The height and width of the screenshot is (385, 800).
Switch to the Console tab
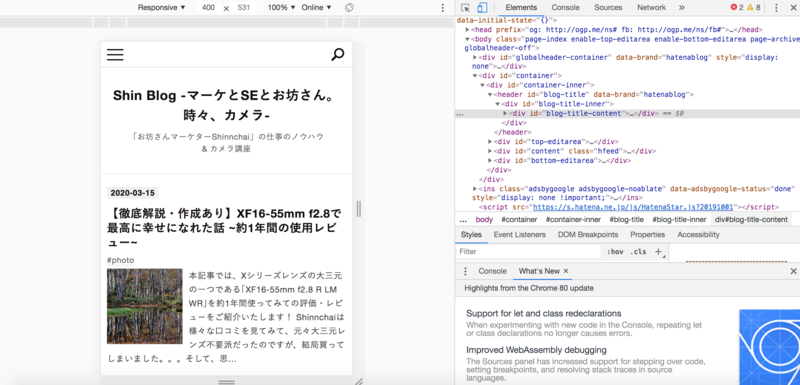[x=565, y=8]
